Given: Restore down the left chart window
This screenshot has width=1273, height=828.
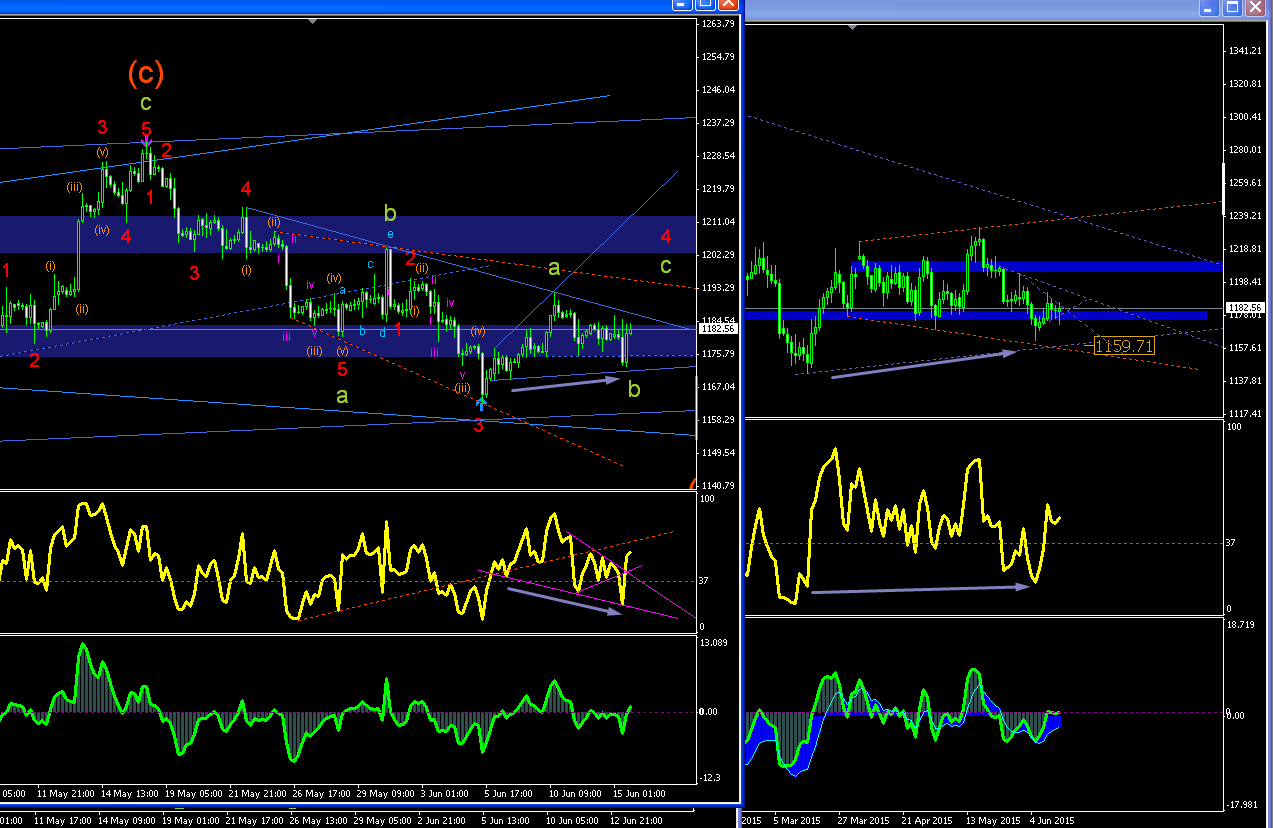Looking at the screenshot, I should (705, 5).
